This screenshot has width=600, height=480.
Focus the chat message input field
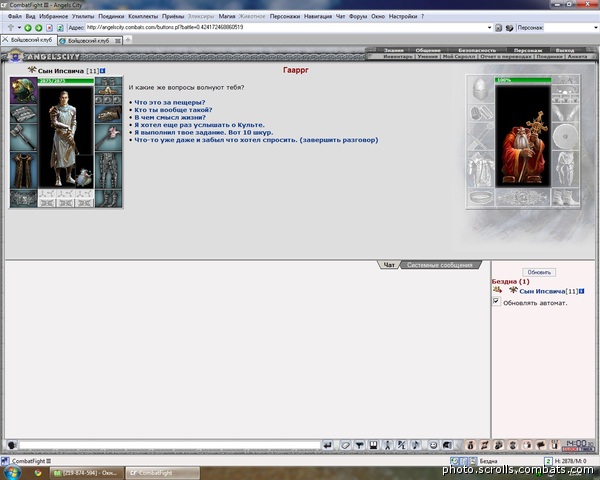170,445
